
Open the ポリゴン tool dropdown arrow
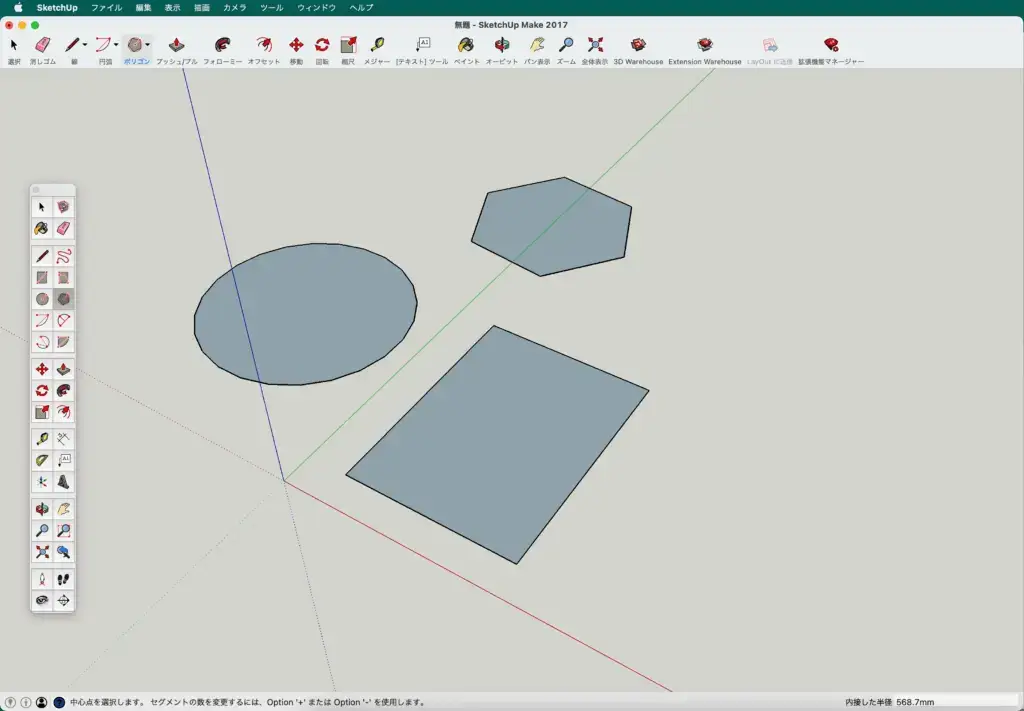(148, 44)
